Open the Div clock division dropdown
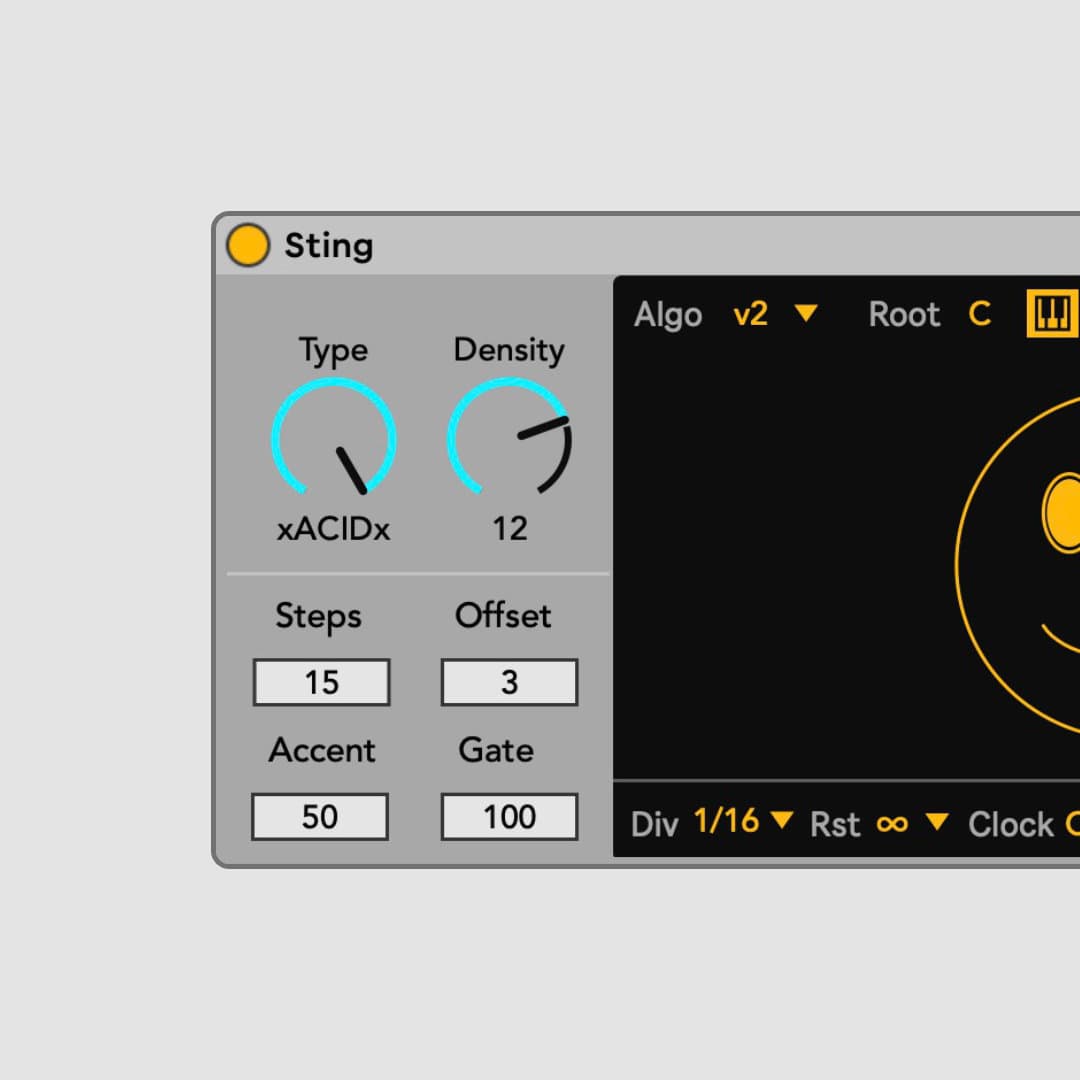The image size is (1080, 1080). (x=782, y=824)
